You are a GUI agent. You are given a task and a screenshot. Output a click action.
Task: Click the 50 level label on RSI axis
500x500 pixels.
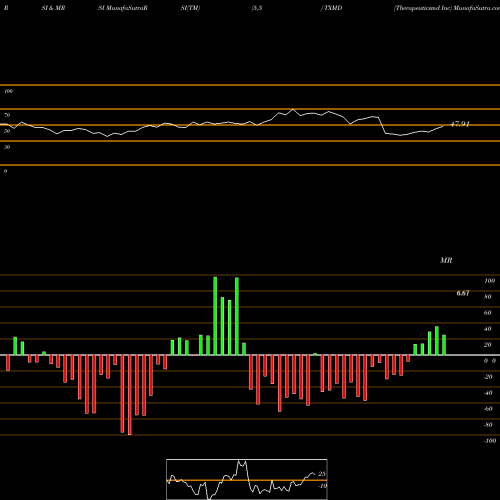click(7, 131)
